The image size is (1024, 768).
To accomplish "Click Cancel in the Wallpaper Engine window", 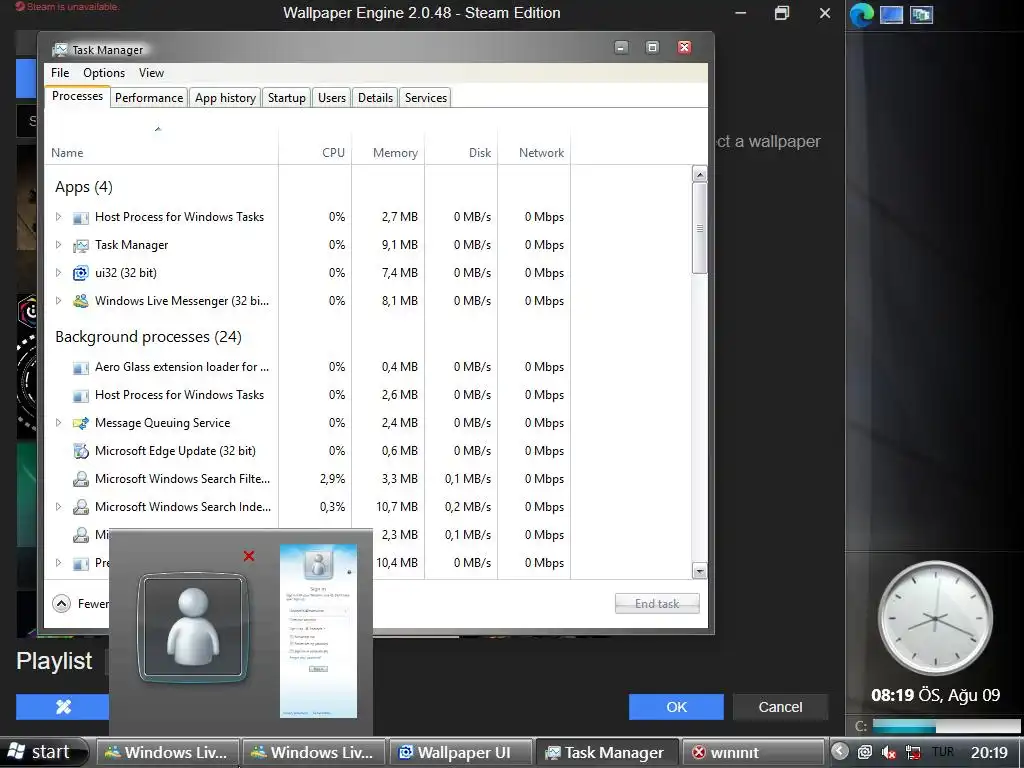I will [780, 707].
